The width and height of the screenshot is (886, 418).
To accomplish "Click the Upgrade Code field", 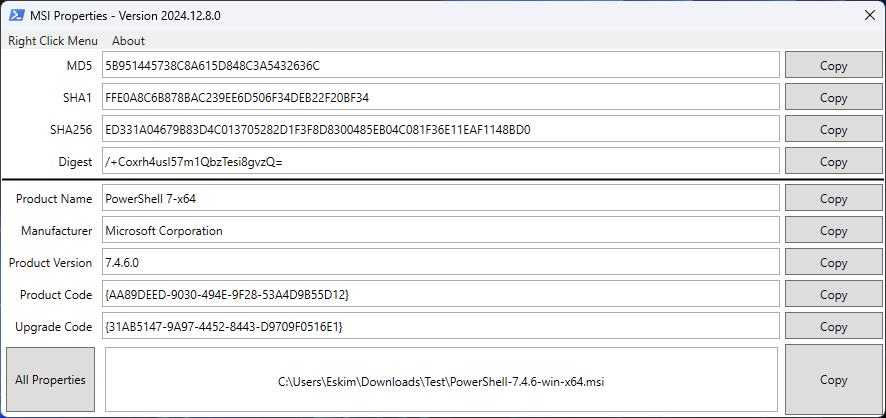I will click(x=441, y=326).
